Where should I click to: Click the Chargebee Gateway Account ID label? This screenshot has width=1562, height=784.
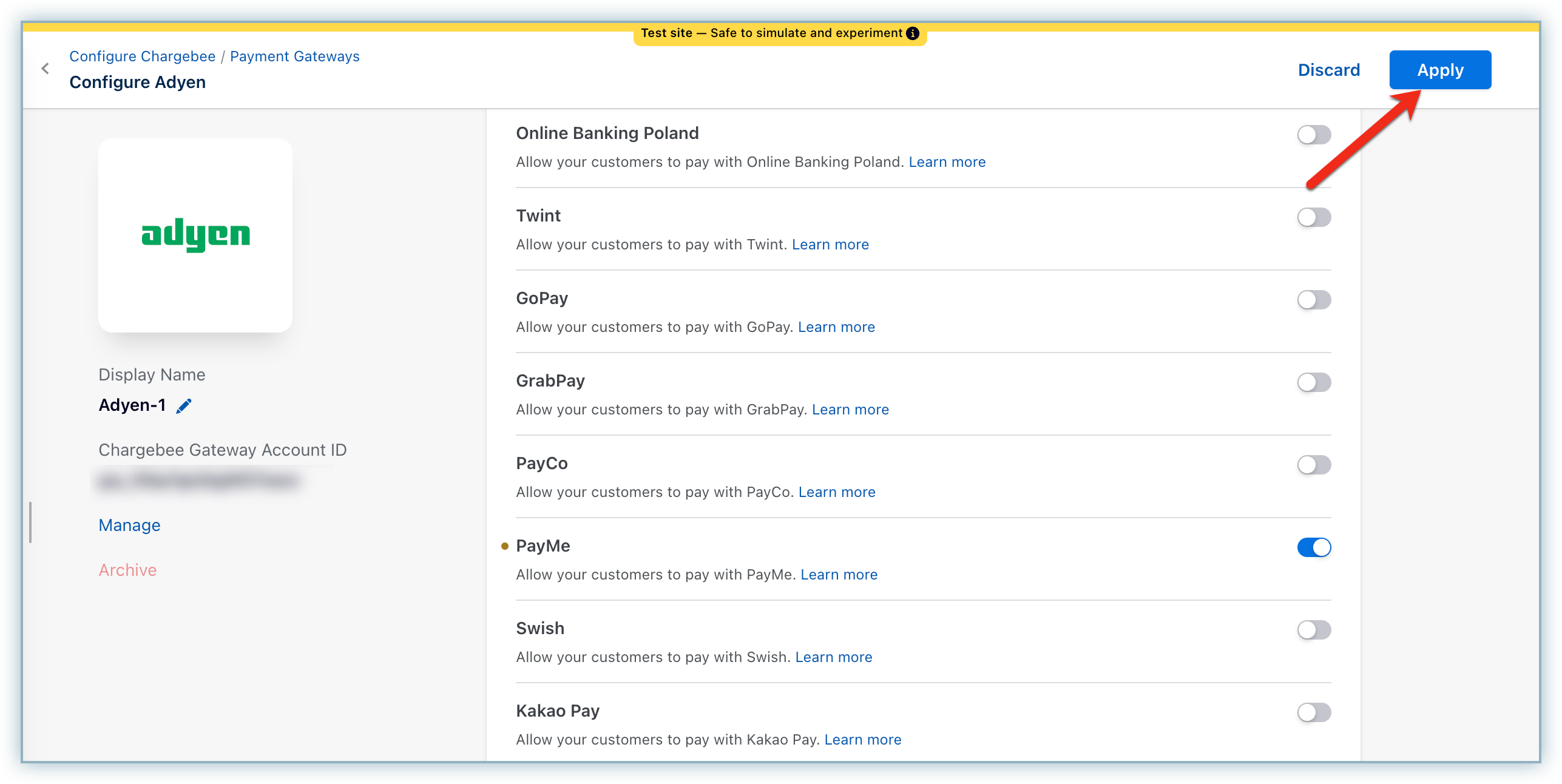click(223, 450)
